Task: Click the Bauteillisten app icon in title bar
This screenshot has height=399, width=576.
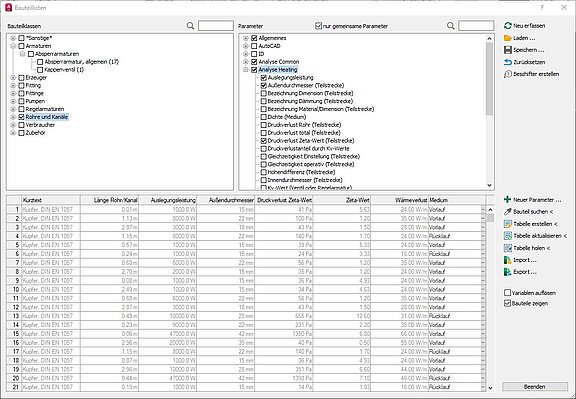Action: [x=8, y=7]
